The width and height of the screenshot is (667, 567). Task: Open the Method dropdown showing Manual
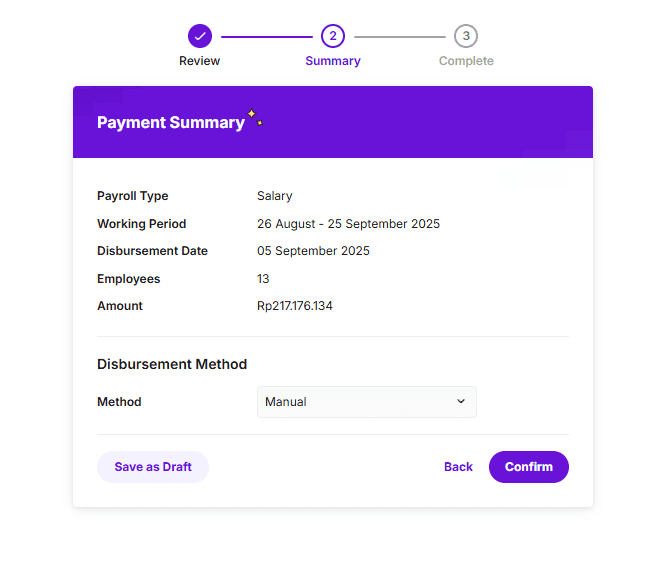(x=366, y=402)
